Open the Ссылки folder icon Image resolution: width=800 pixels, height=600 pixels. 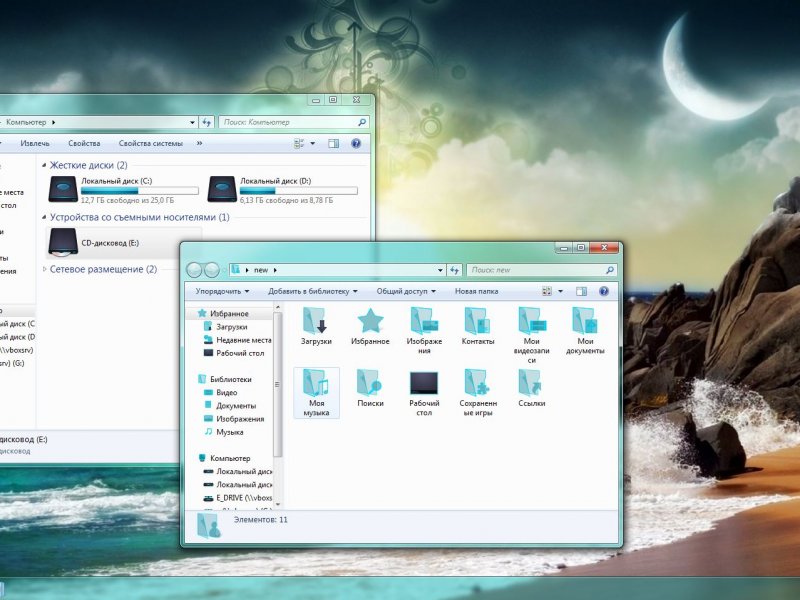(531, 383)
